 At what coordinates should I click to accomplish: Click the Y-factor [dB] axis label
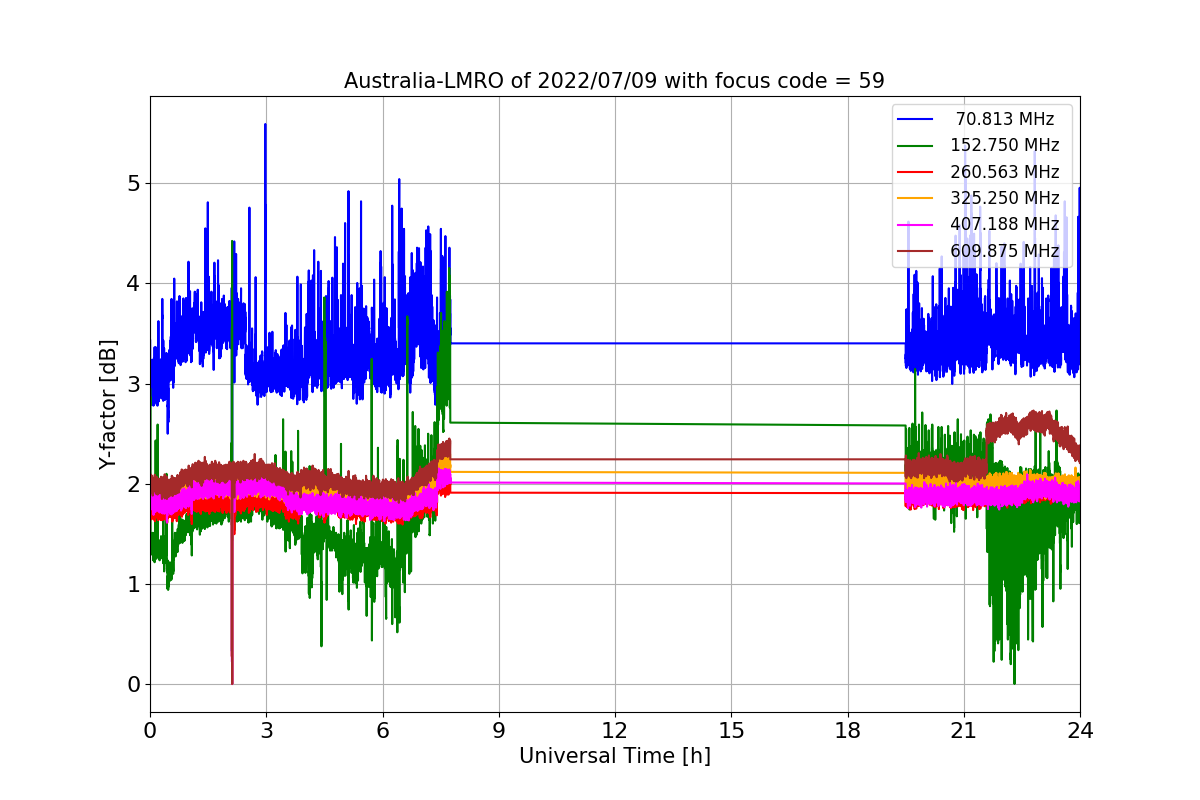[x=108, y=405]
